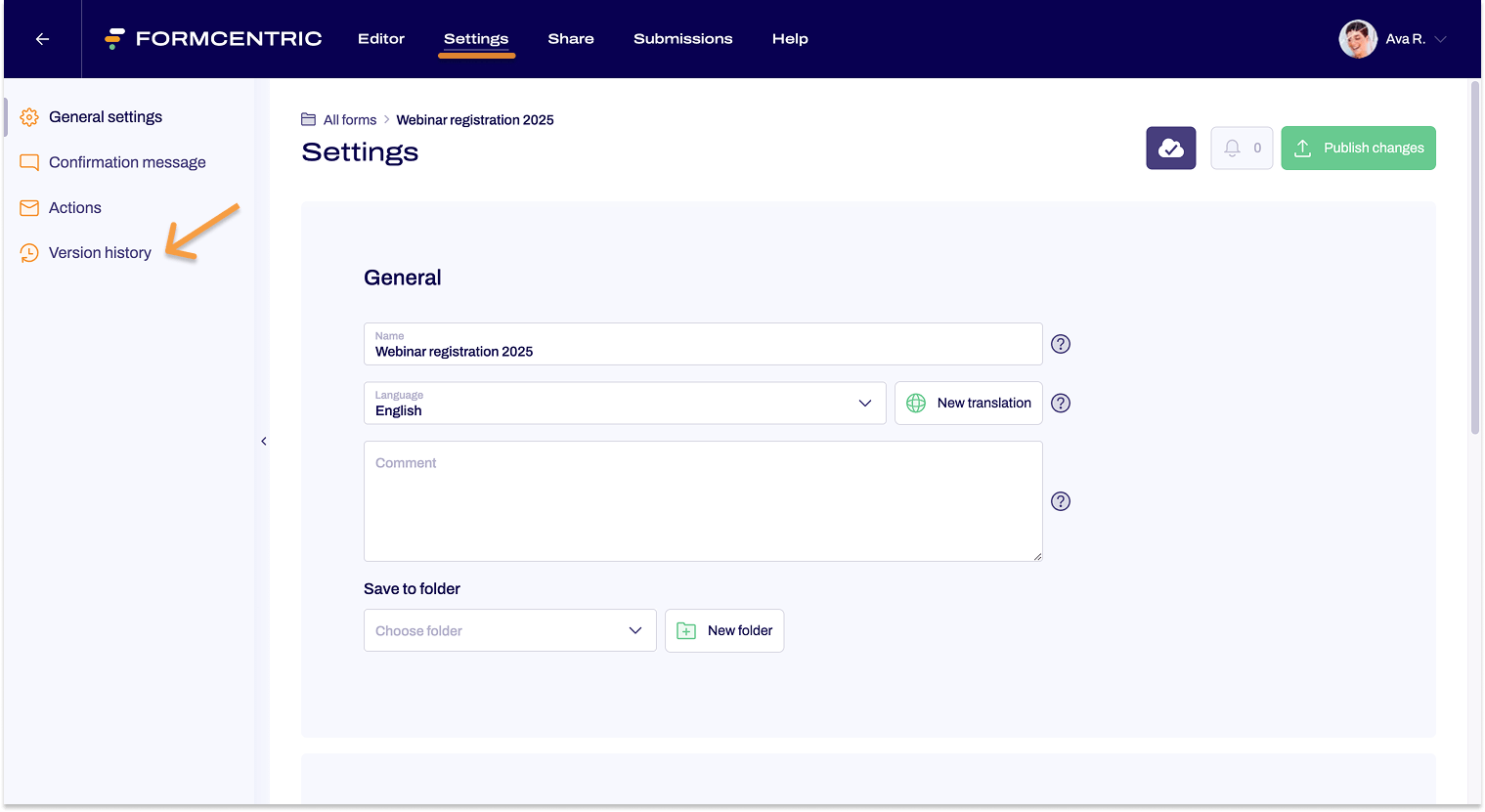The image size is (1485, 812).
Task: Click the Publish changes button
Action: click(1358, 148)
